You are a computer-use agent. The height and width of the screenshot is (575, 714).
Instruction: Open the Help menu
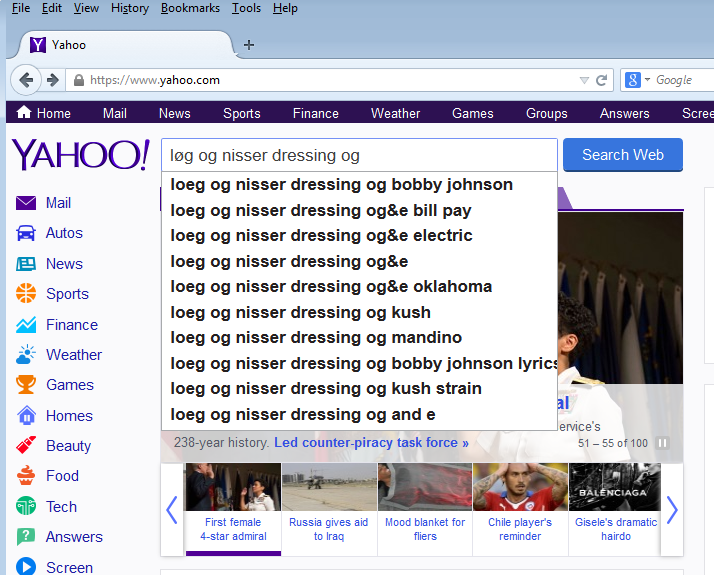pos(285,8)
